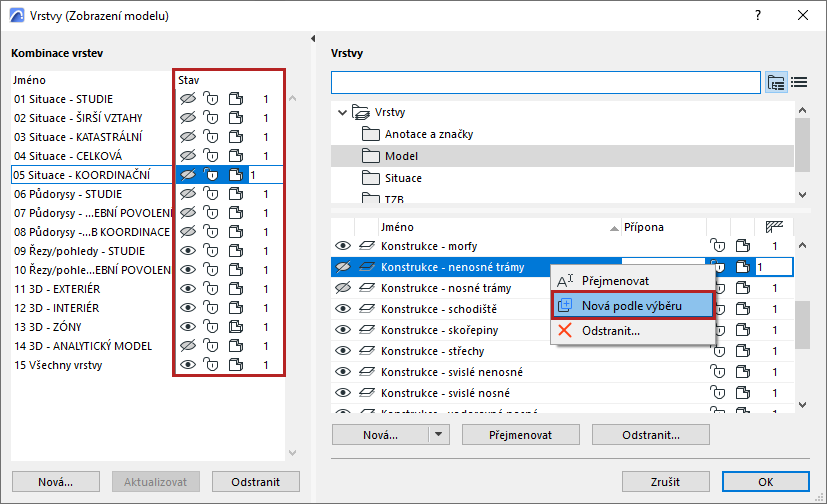
Task: Sort by Jméno column arrow
Action: click(614, 228)
